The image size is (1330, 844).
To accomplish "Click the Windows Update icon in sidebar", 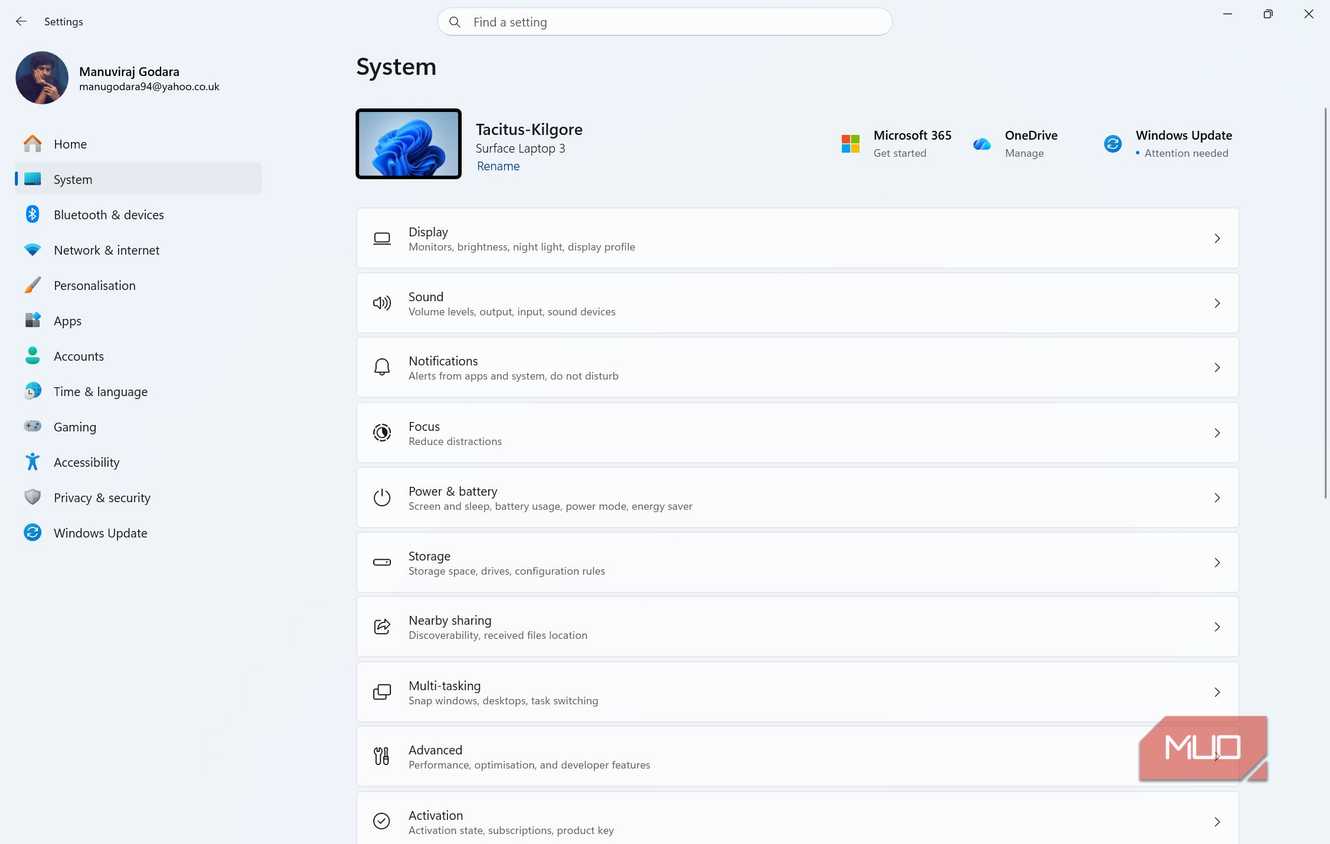I will [x=33, y=533].
